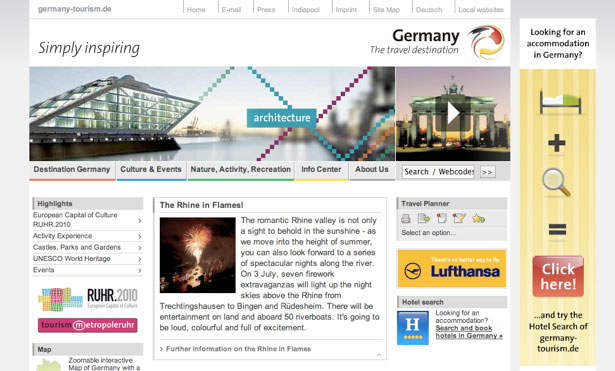Open the Activity Experience link
Screen dimensions: 615x371
[x=62, y=236]
